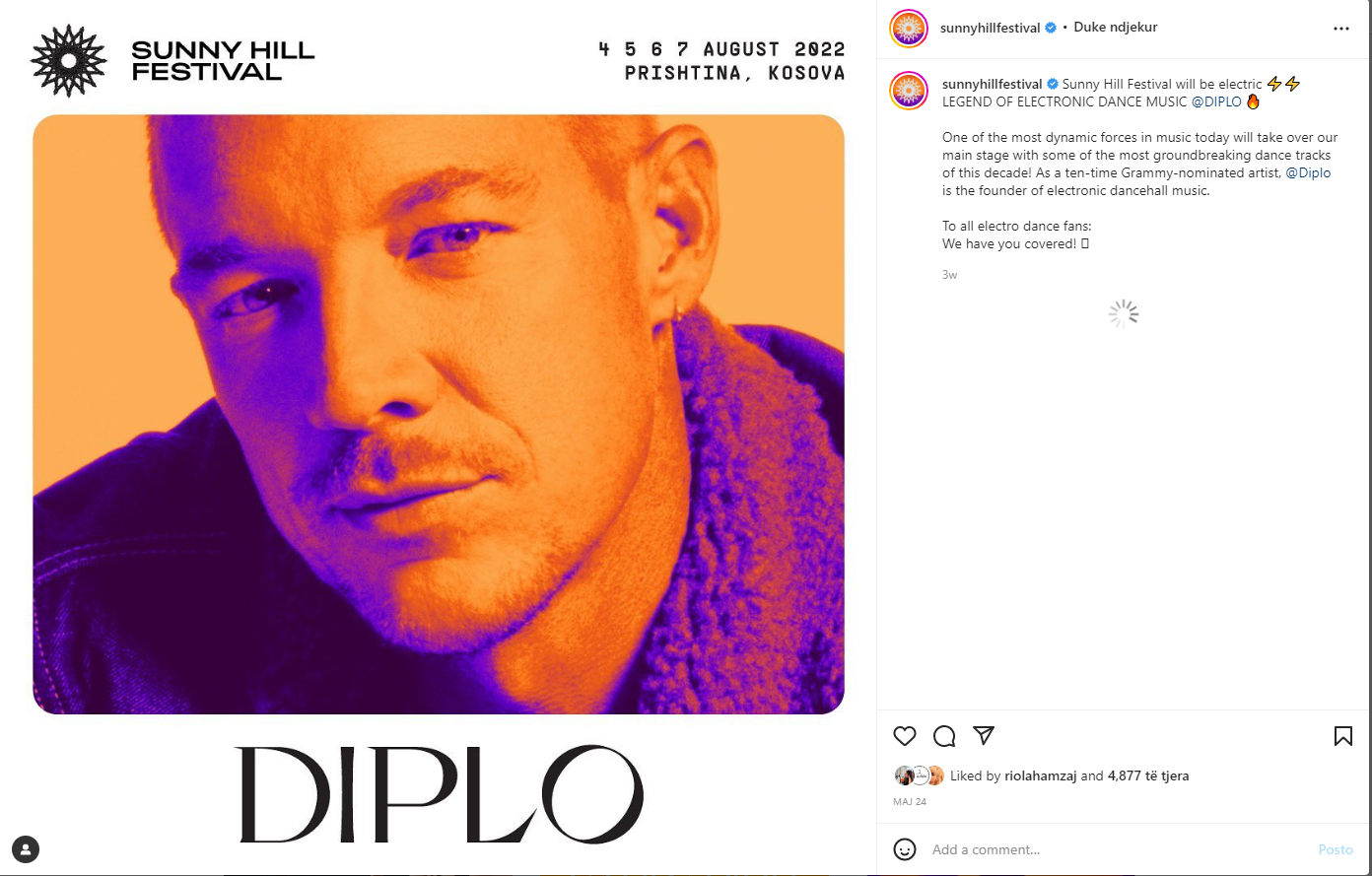Click the tagged people icon on the photo
1372x876 pixels.
(x=26, y=849)
